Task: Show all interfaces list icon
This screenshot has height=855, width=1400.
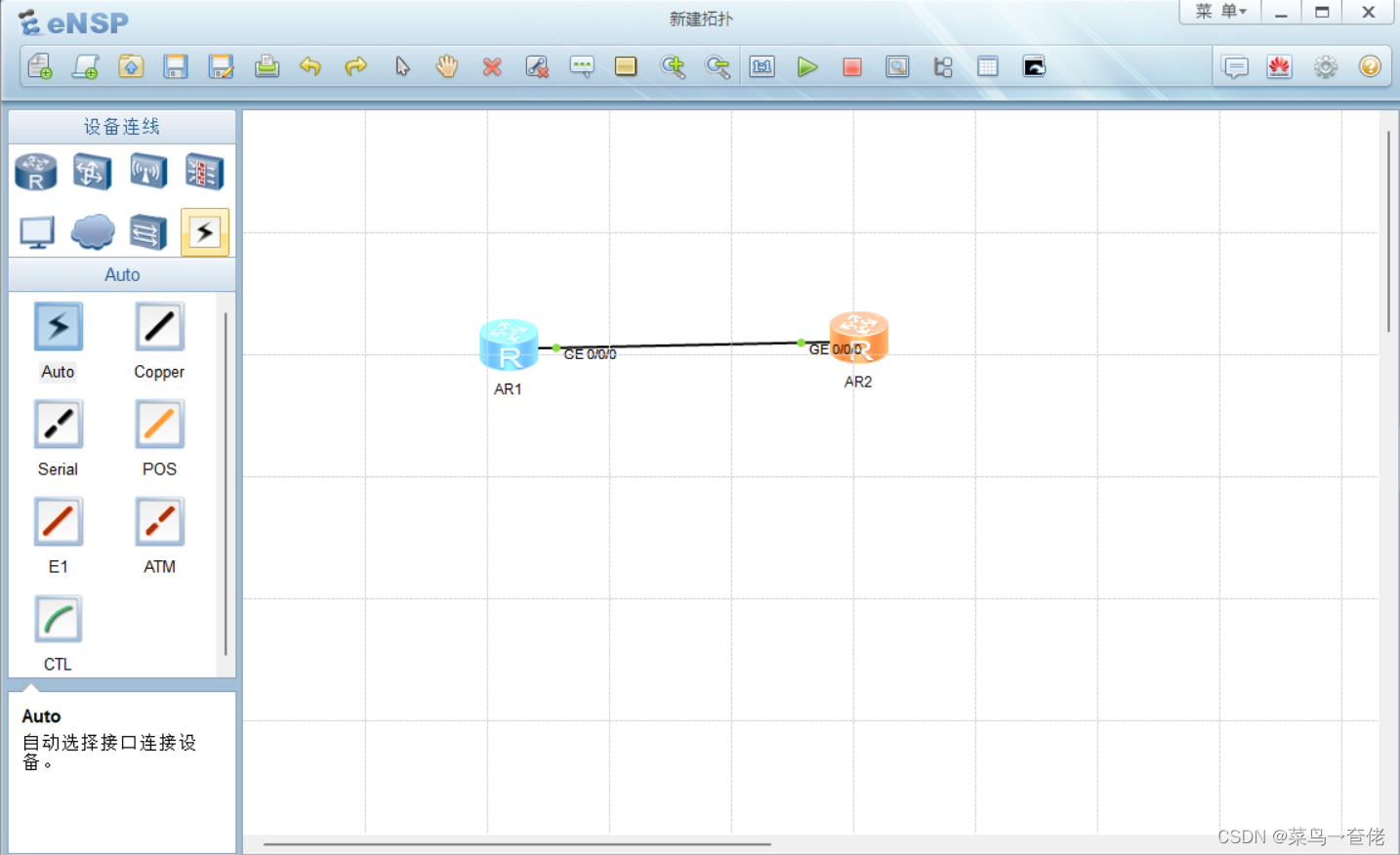Action: tap(943, 66)
